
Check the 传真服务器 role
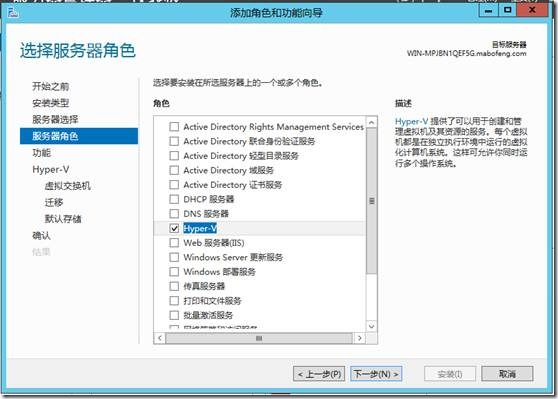[174, 286]
